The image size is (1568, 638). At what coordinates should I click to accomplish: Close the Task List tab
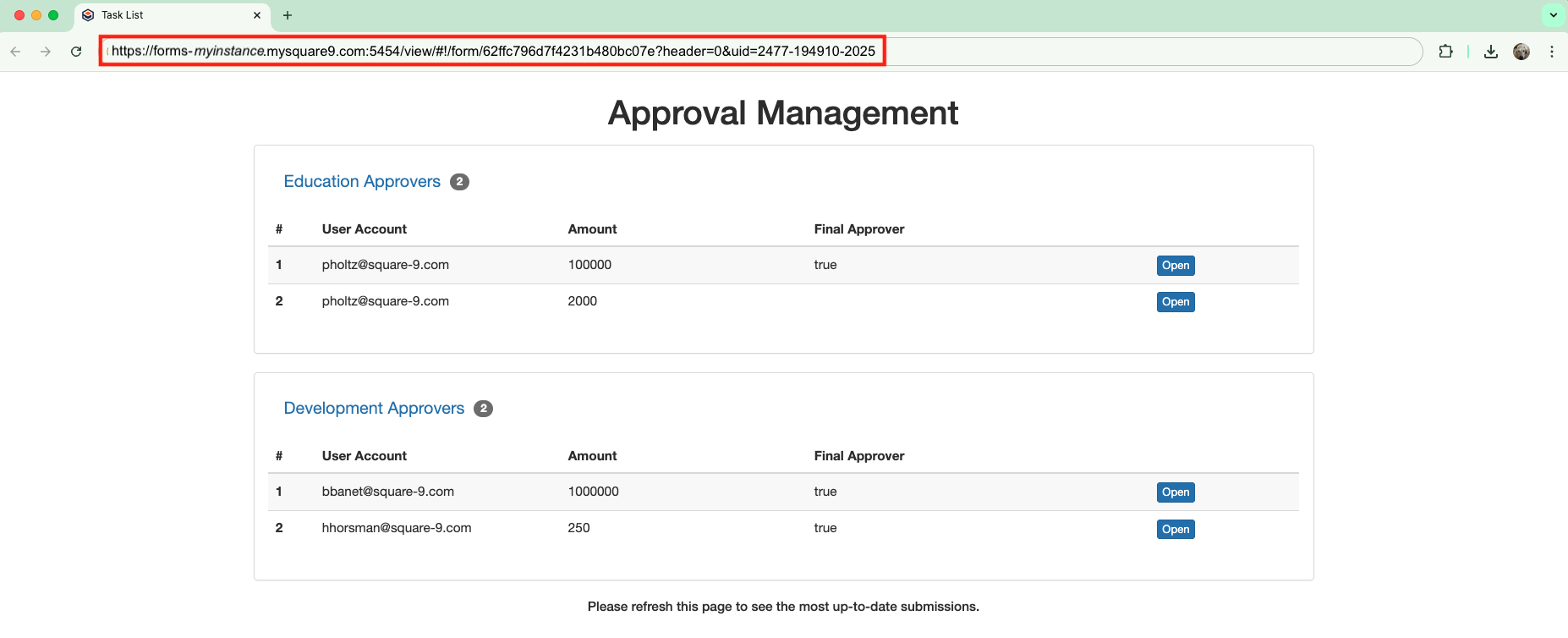(x=257, y=15)
